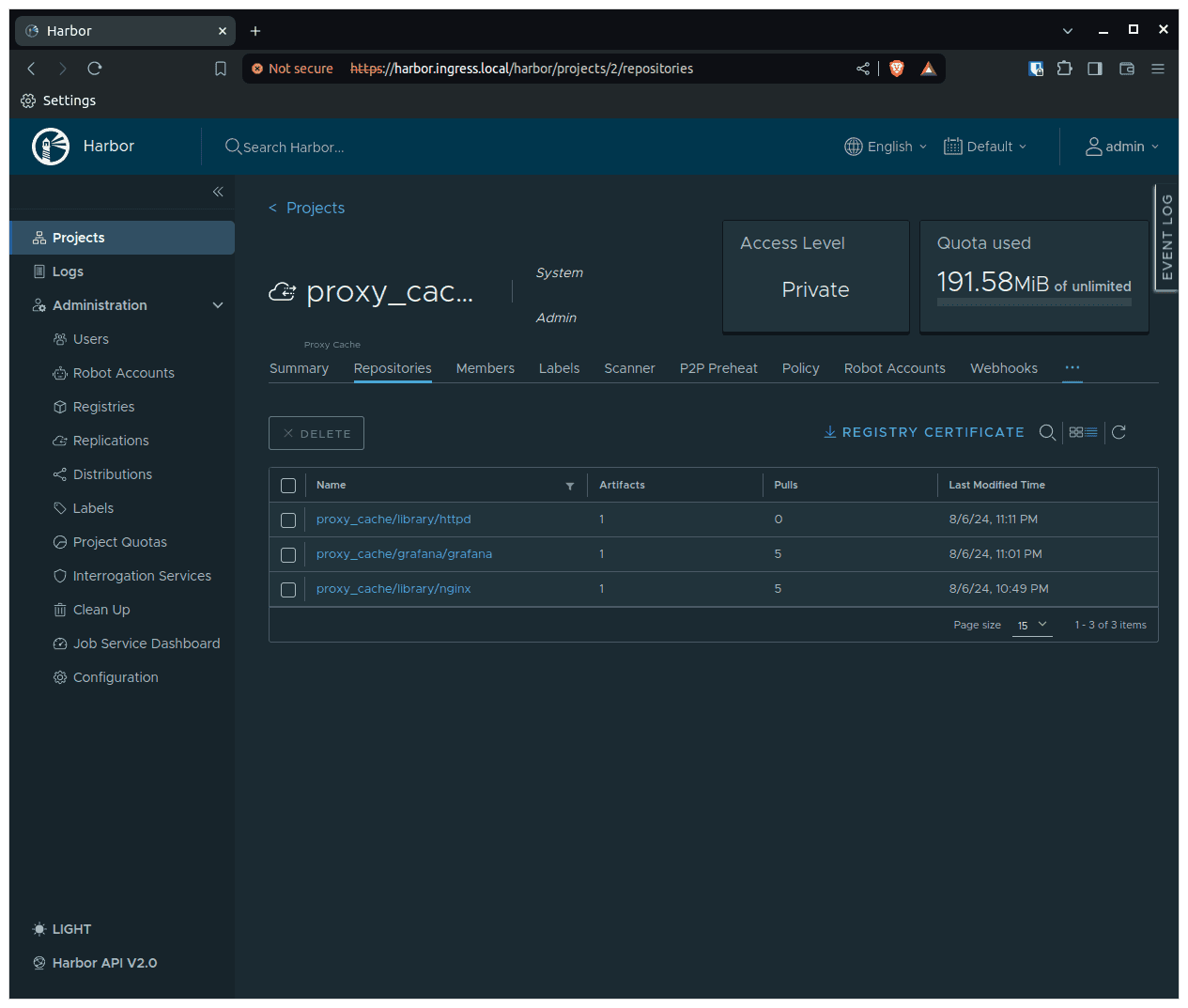Open the extensions puzzle icon
Viewport: 1188px width, 1008px height.
pos(1064,69)
